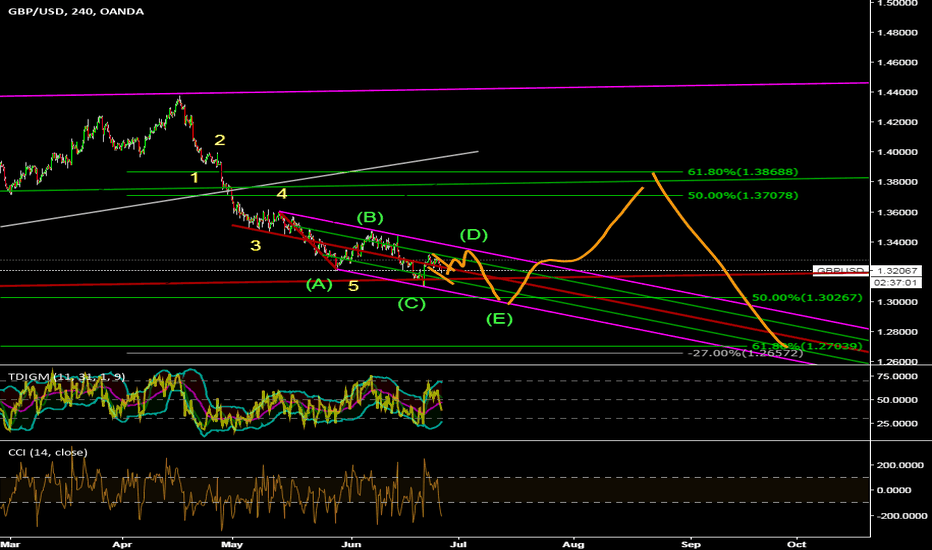Select yellow wave number 1
The image size is (932, 550).
tap(194, 178)
